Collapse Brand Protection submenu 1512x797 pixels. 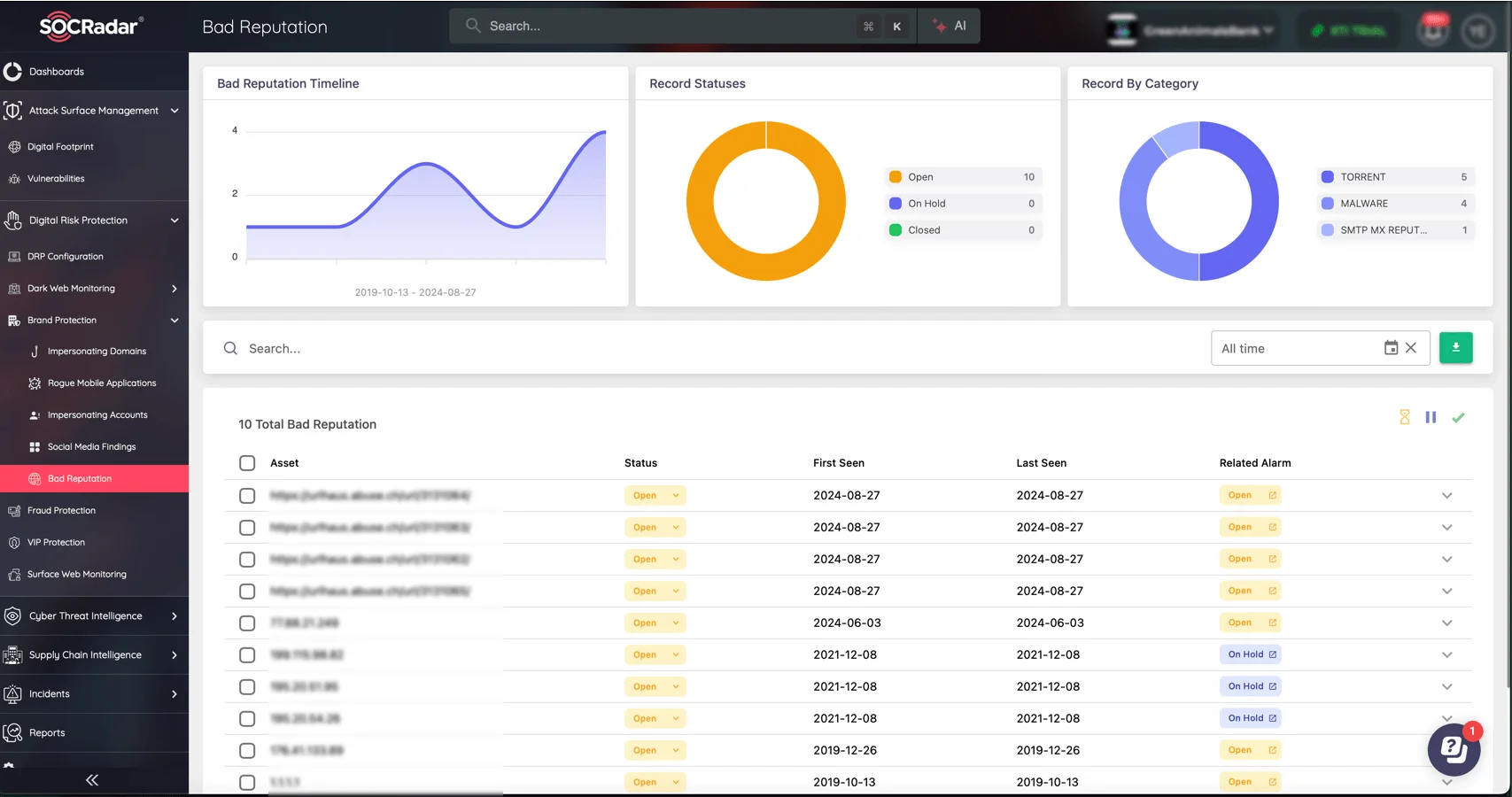pos(174,321)
